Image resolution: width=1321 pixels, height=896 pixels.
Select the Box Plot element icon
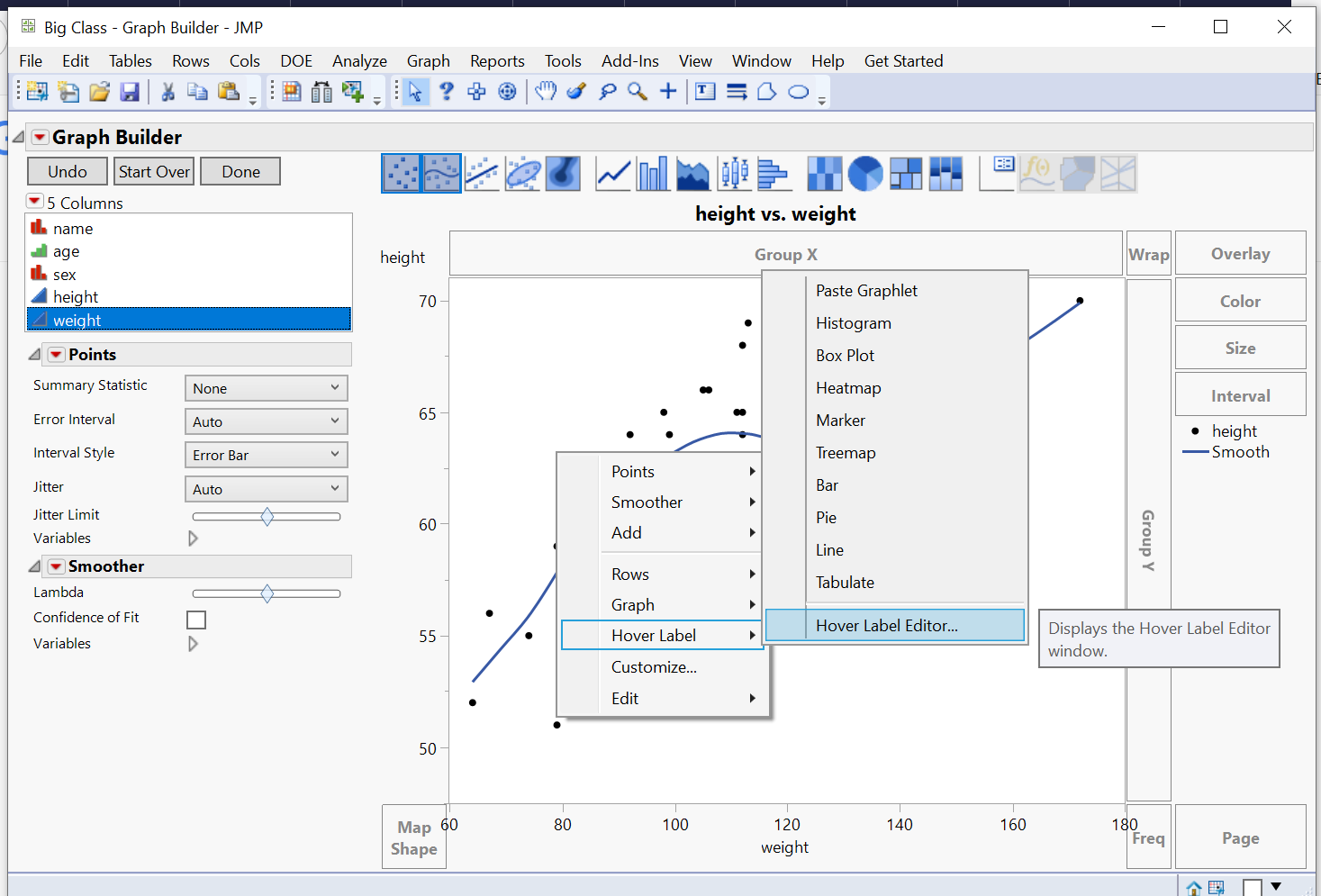click(734, 173)
